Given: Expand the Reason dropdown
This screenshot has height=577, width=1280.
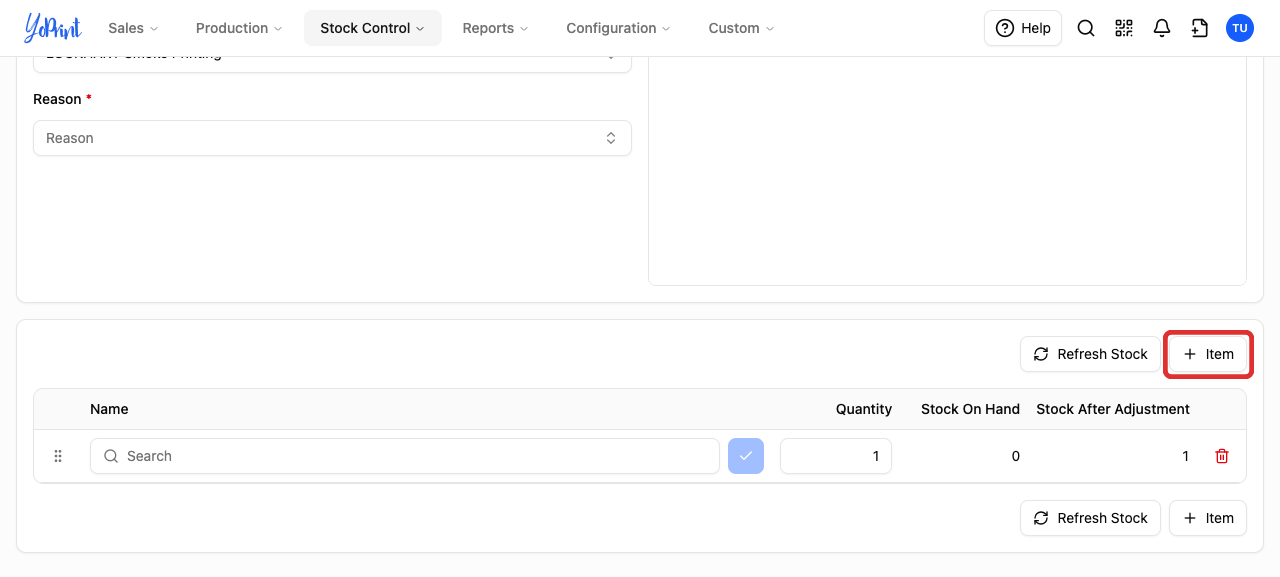Looking at the screenshot, I should [x=332, y=138].
